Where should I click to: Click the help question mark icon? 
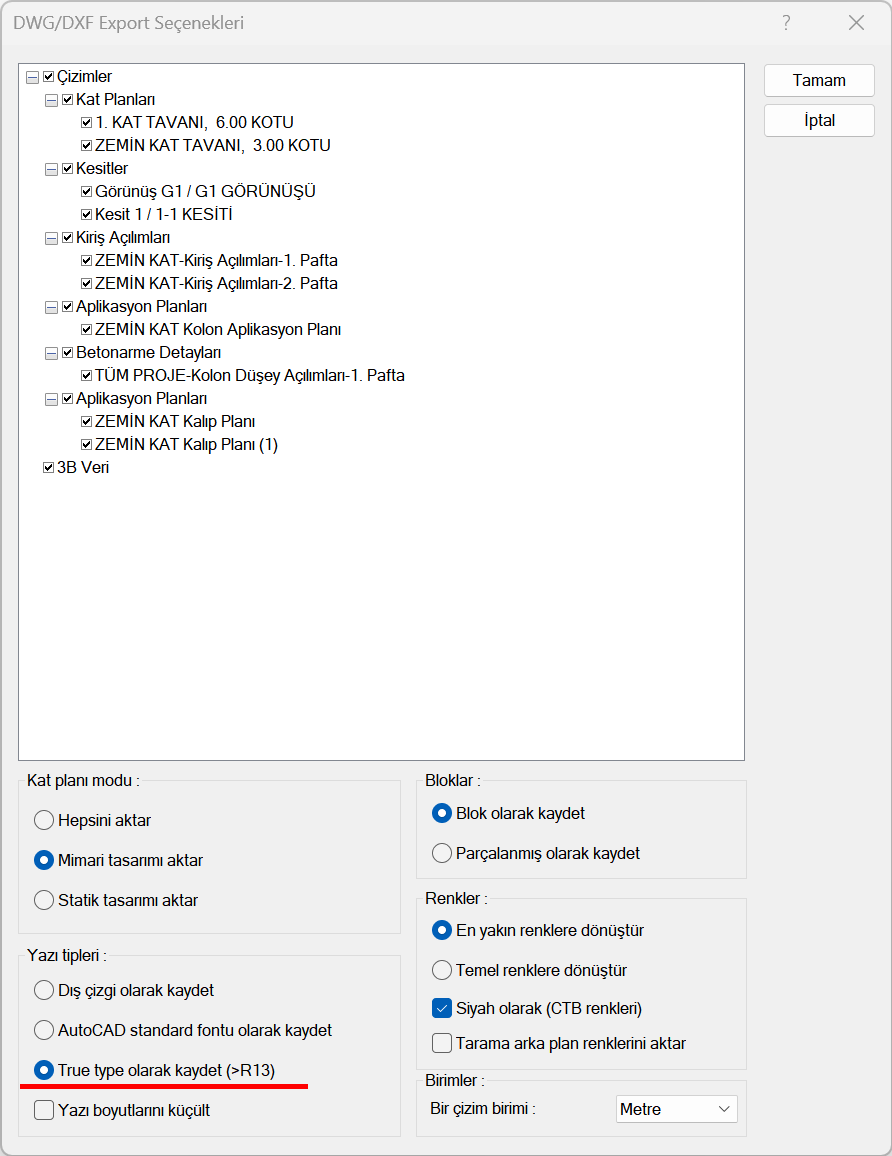787,23
